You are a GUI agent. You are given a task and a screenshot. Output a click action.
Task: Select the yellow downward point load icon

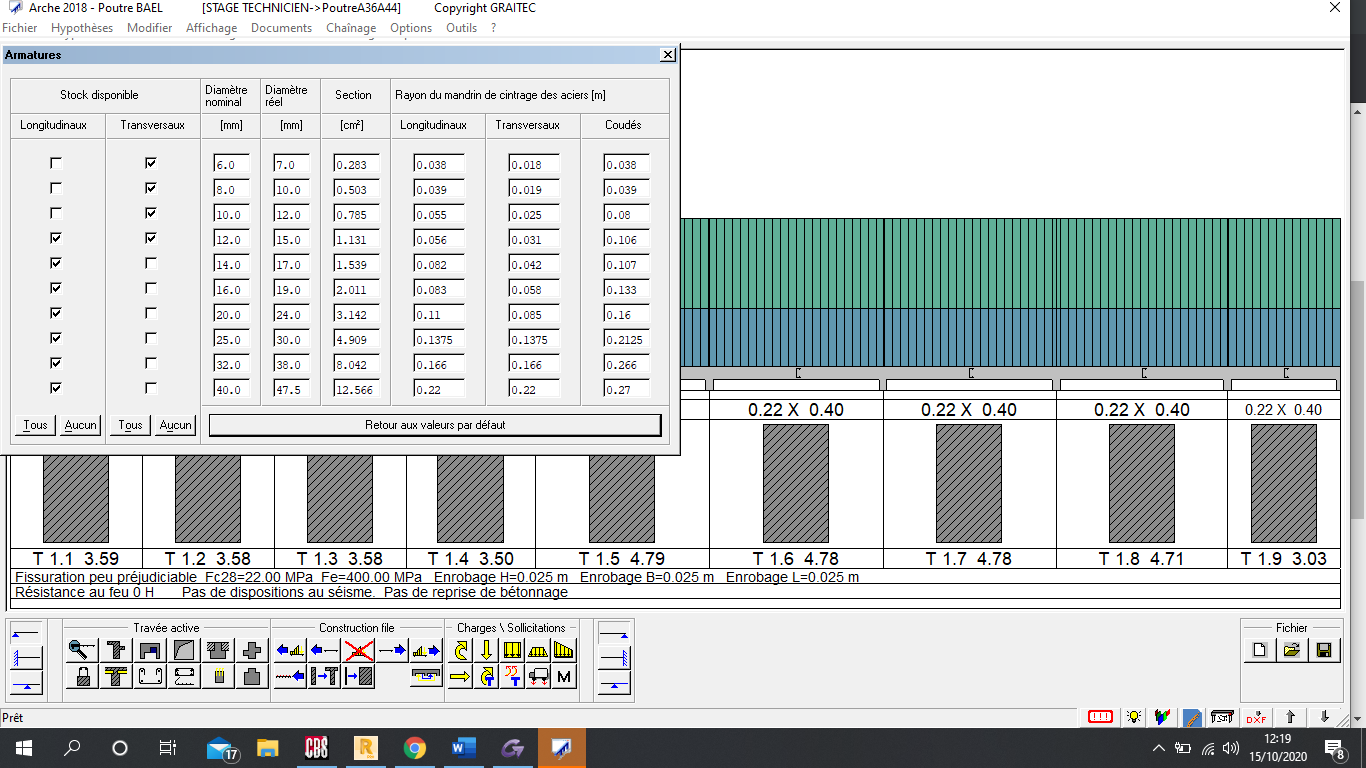[x=486, y=650]
